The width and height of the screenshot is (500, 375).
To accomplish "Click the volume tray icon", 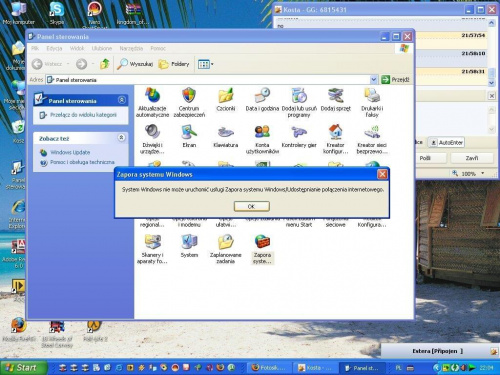I will [x=463, y=368].
